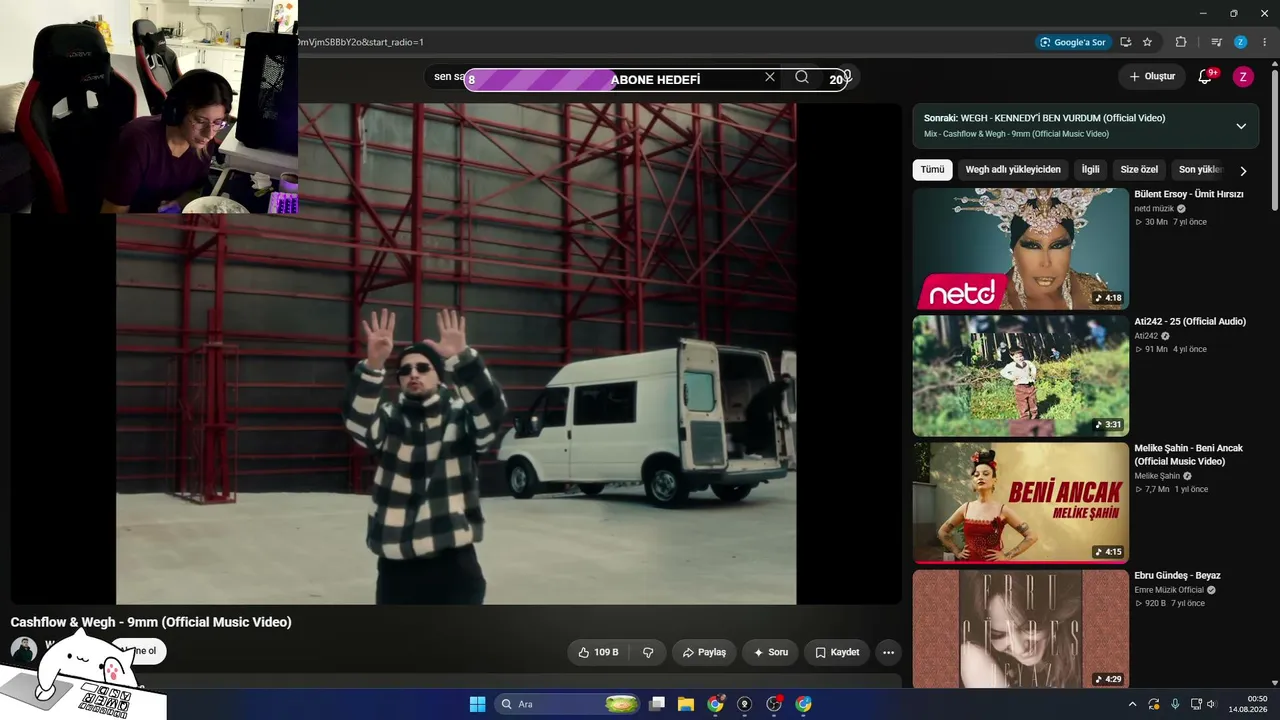Click the Ebru Gündeş - Beyaz title
1280x720 pixels.
(x=1177, y=576)
